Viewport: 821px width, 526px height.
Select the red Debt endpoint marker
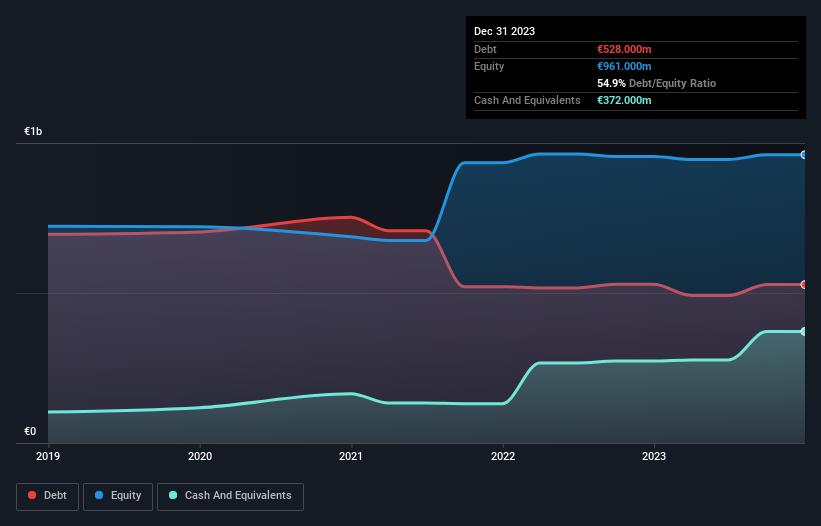pyautogui.click(x=804, y=285)
